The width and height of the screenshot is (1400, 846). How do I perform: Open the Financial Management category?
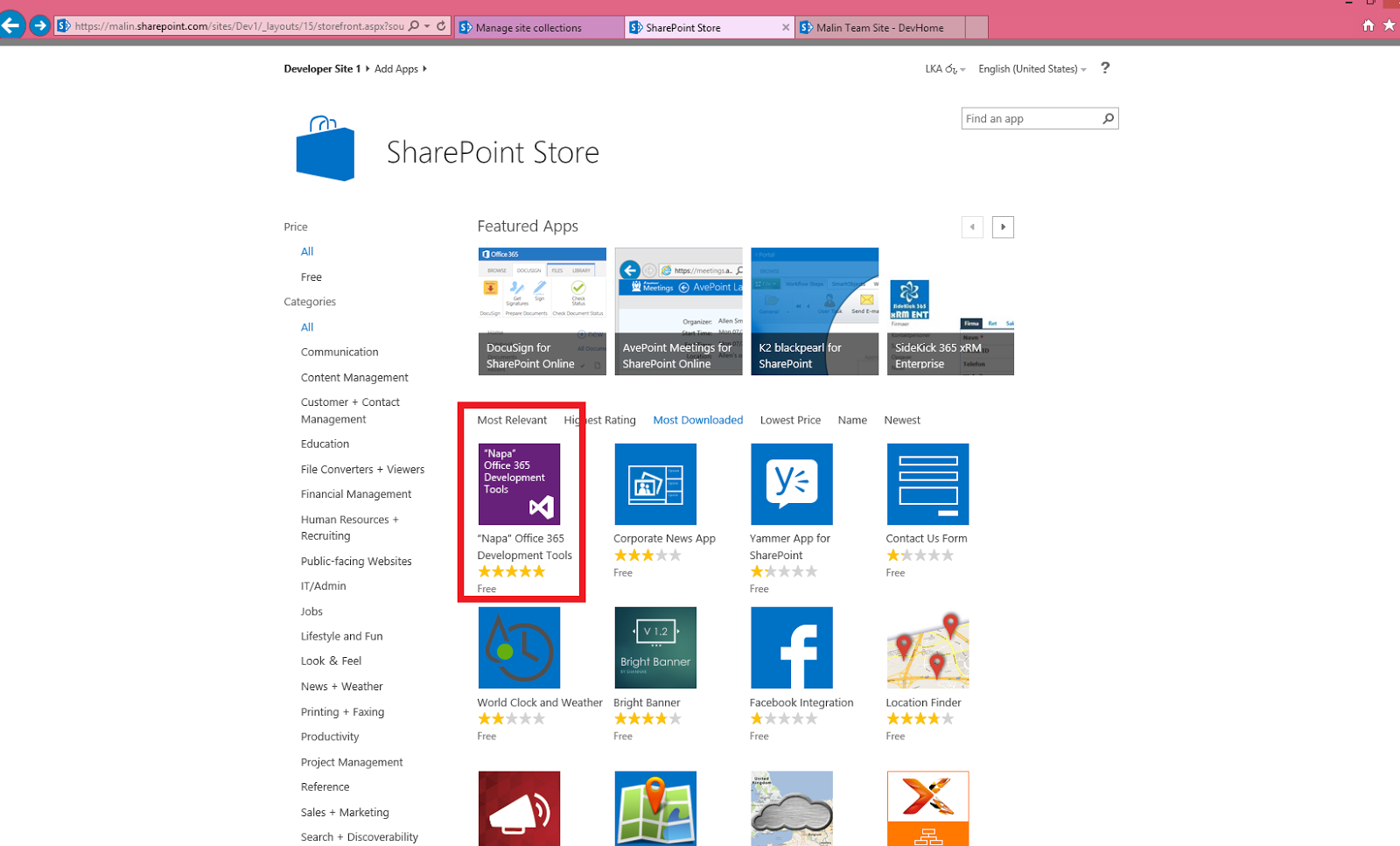(x=356, y=494)
